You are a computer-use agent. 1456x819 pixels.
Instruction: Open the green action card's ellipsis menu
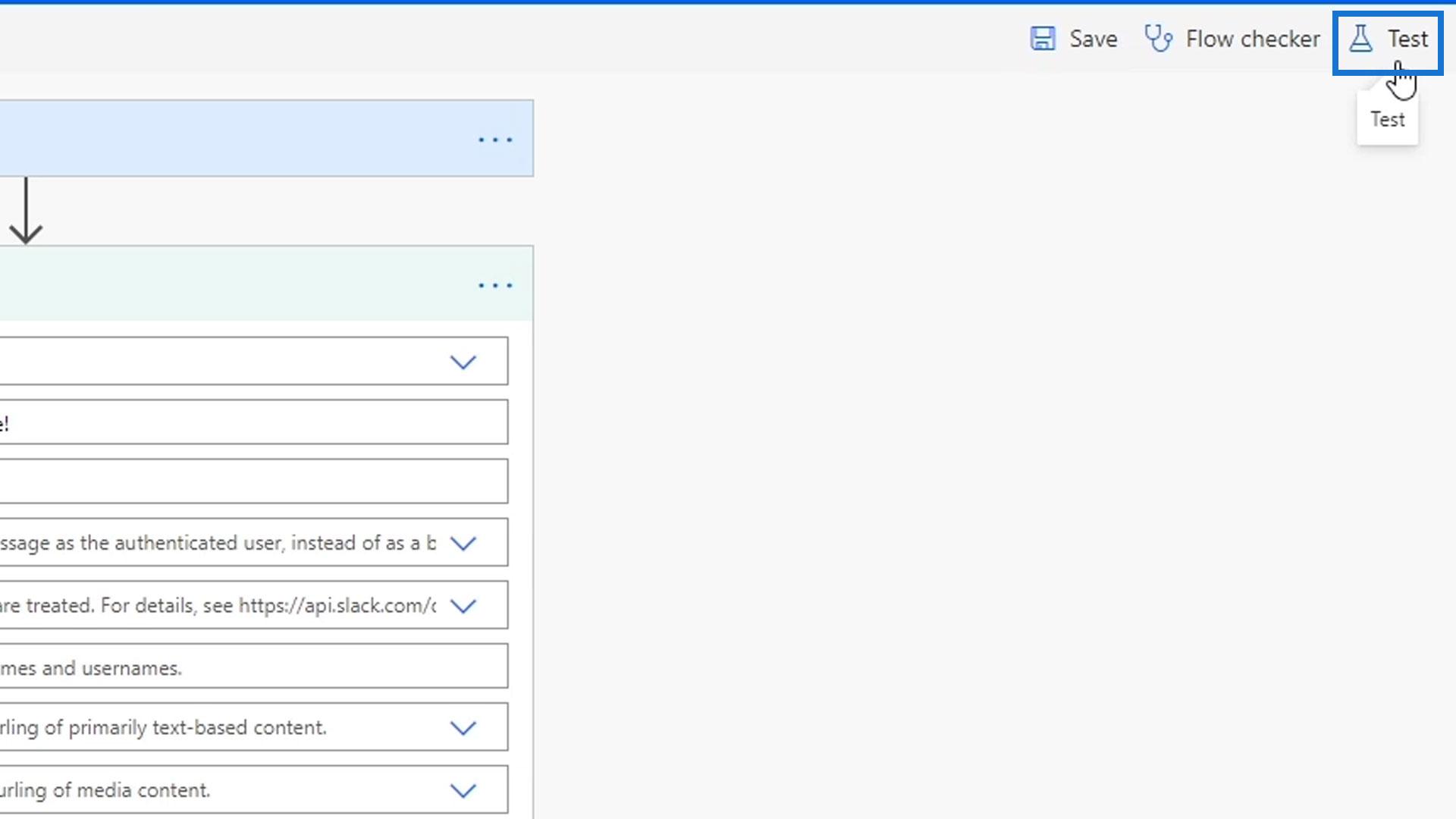coord(495,285)
